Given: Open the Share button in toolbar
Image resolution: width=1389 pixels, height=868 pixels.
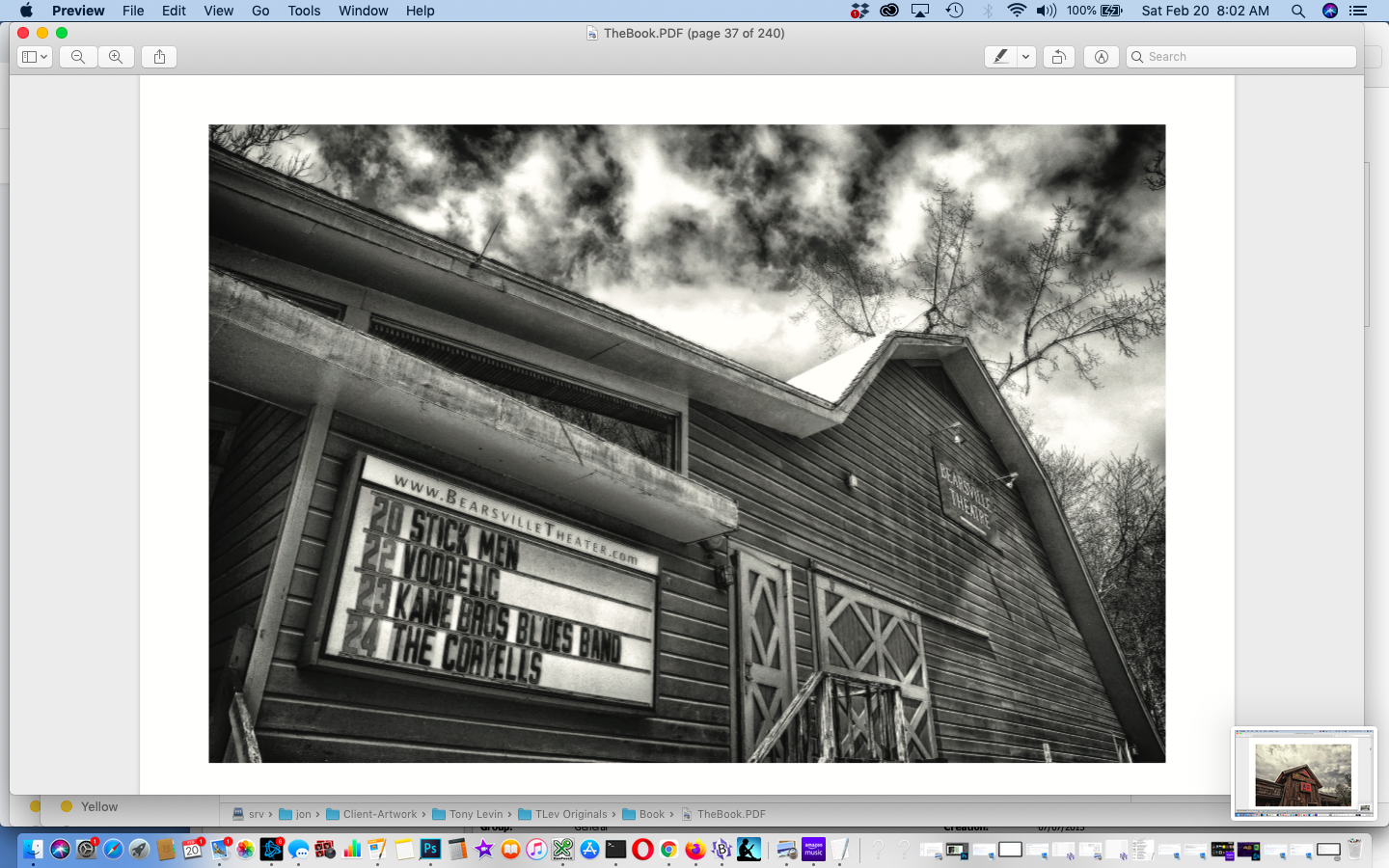Looking at the screenshot, I should coord(160,57).
